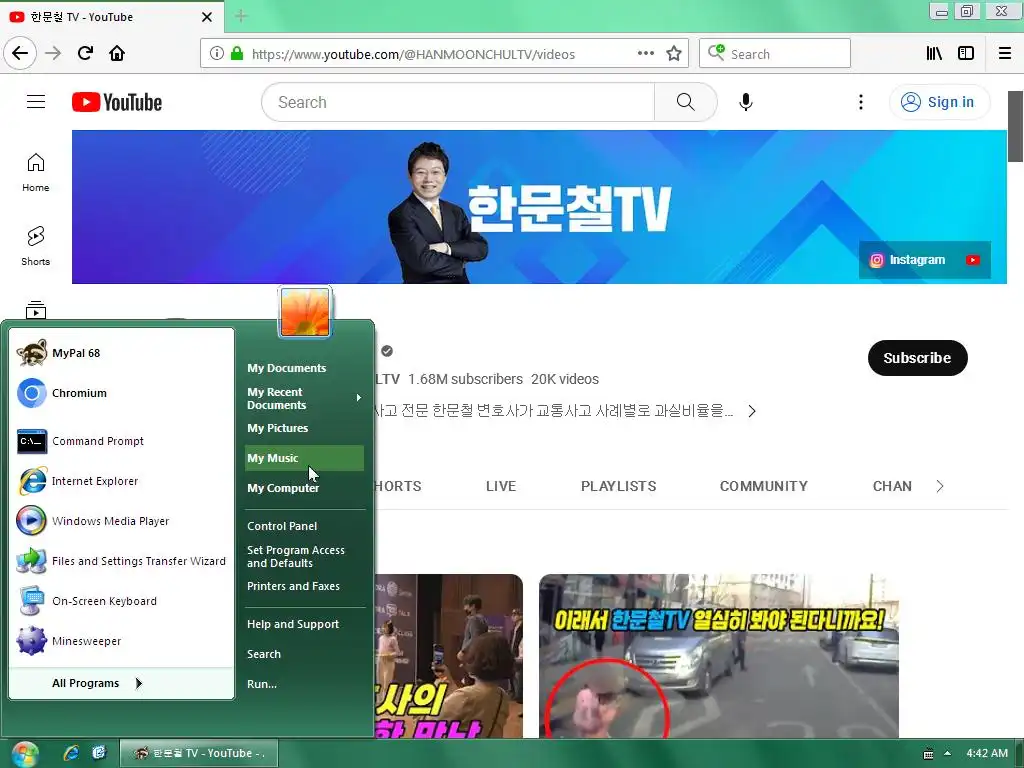Viewport: 1024px width, 768px height.
Task: Switch to the COMMUNITY channel tab
Action: (x=763, y=486)
